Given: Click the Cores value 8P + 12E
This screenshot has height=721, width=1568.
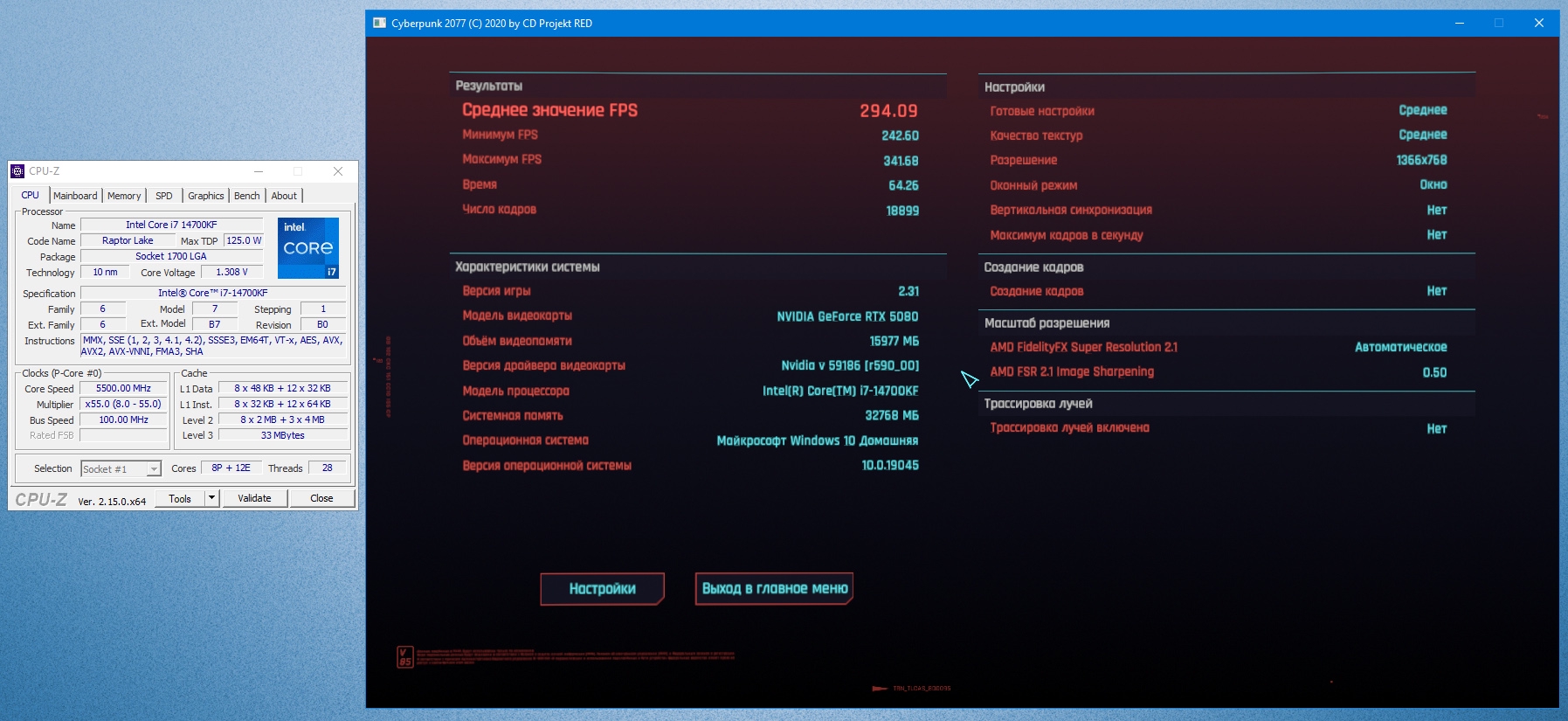Looking at the screenshot, I should (x=231, y=468).
